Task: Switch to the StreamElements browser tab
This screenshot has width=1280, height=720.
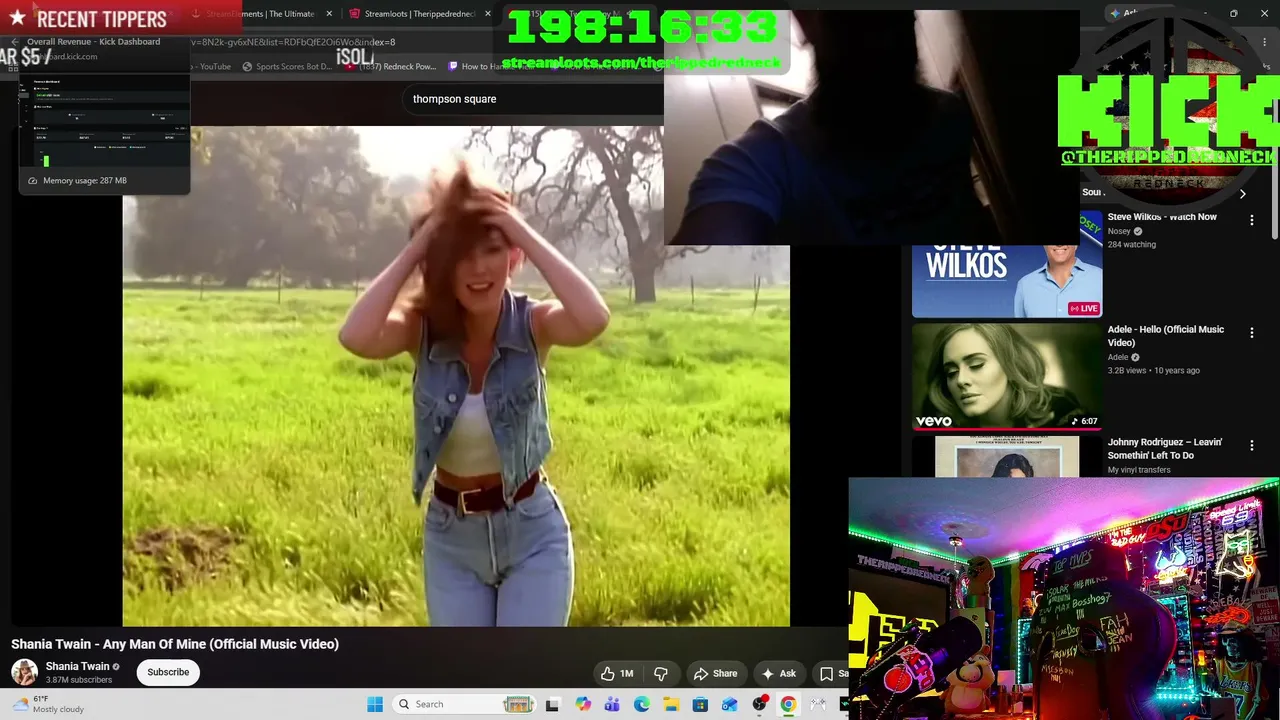Action: [260, 14]
